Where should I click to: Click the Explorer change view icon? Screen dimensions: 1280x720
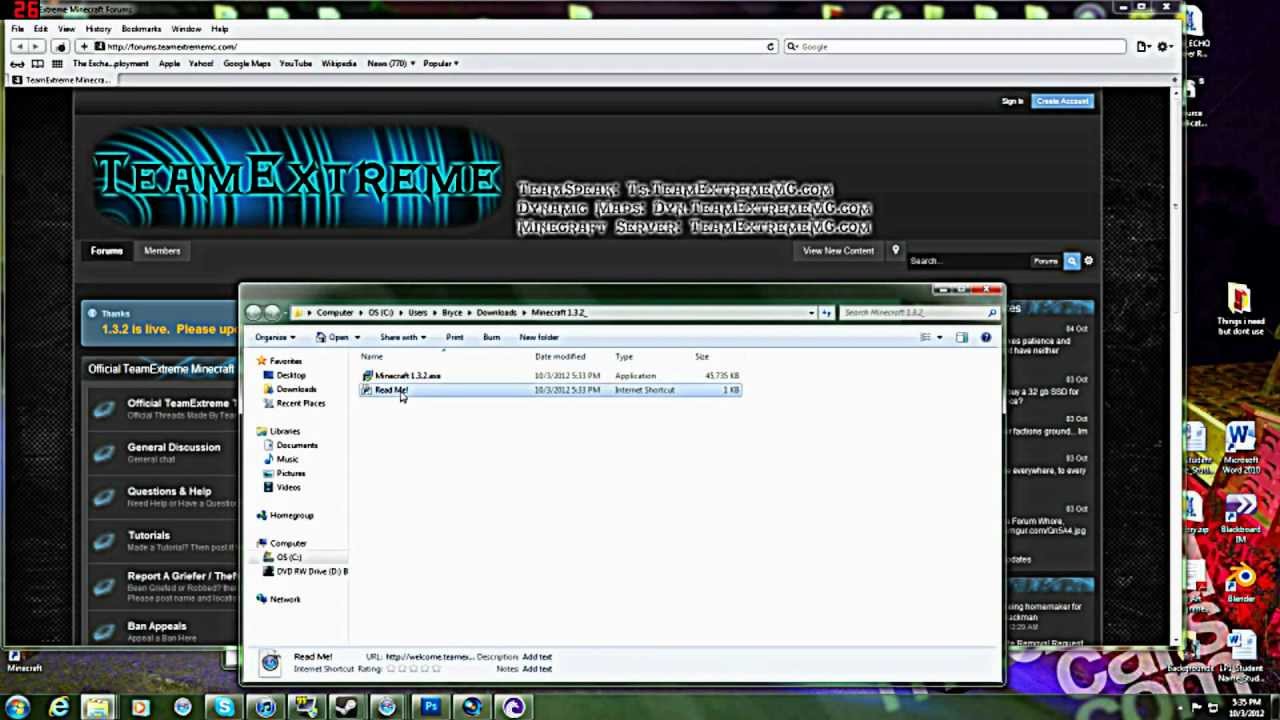(925, 337)
